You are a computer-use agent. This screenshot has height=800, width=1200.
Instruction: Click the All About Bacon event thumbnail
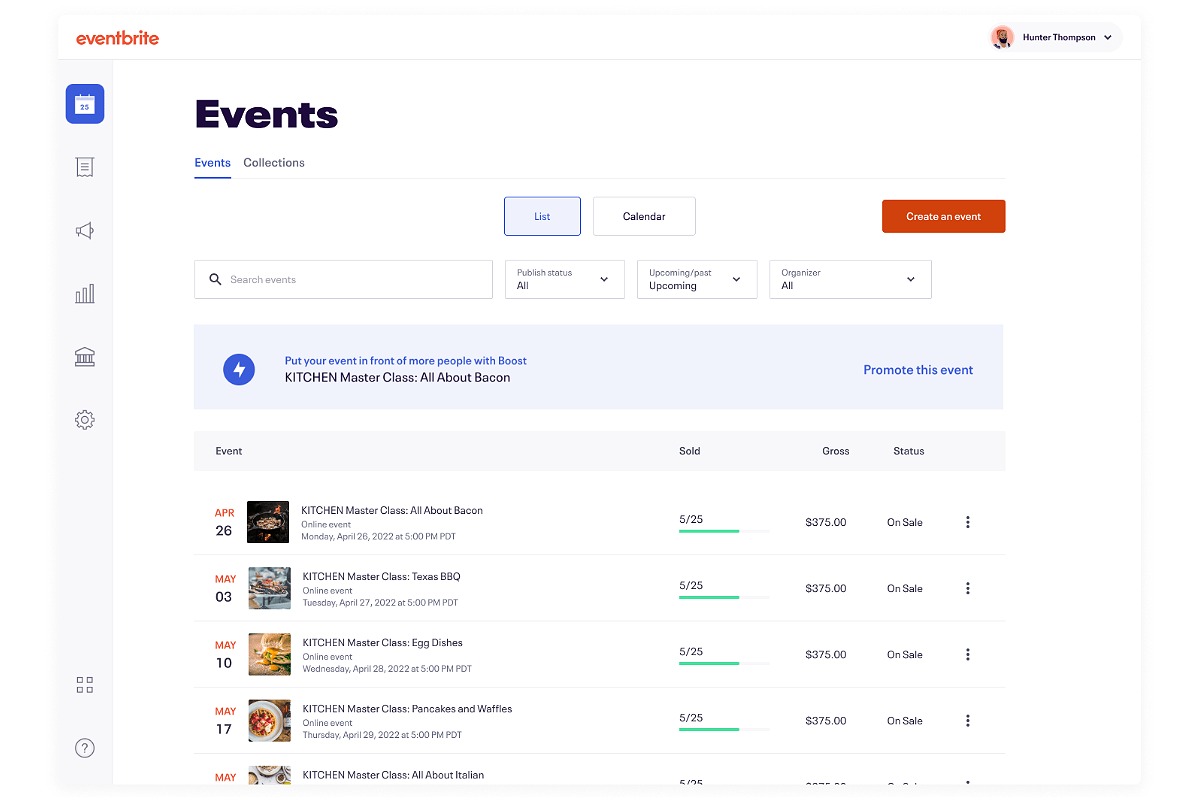(268, 522)
